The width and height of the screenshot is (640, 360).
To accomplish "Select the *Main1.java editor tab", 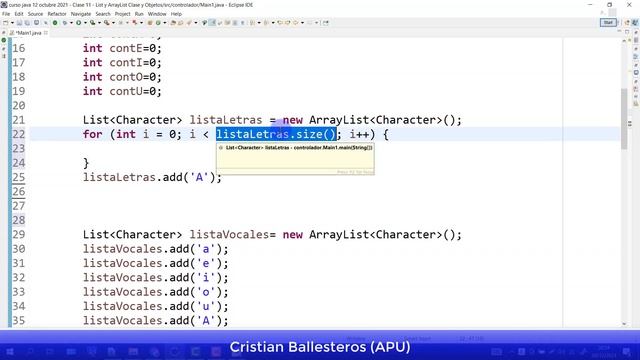I will pos(28,33).
